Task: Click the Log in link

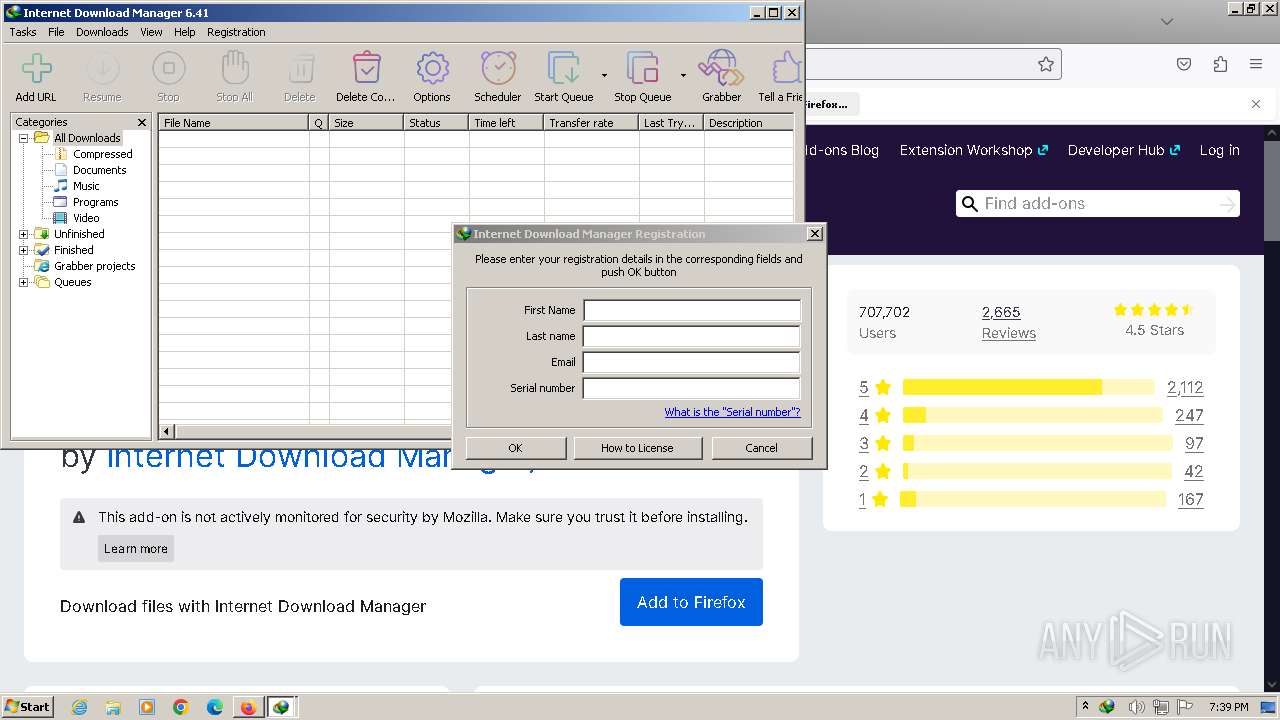Action: point(1219,150)
